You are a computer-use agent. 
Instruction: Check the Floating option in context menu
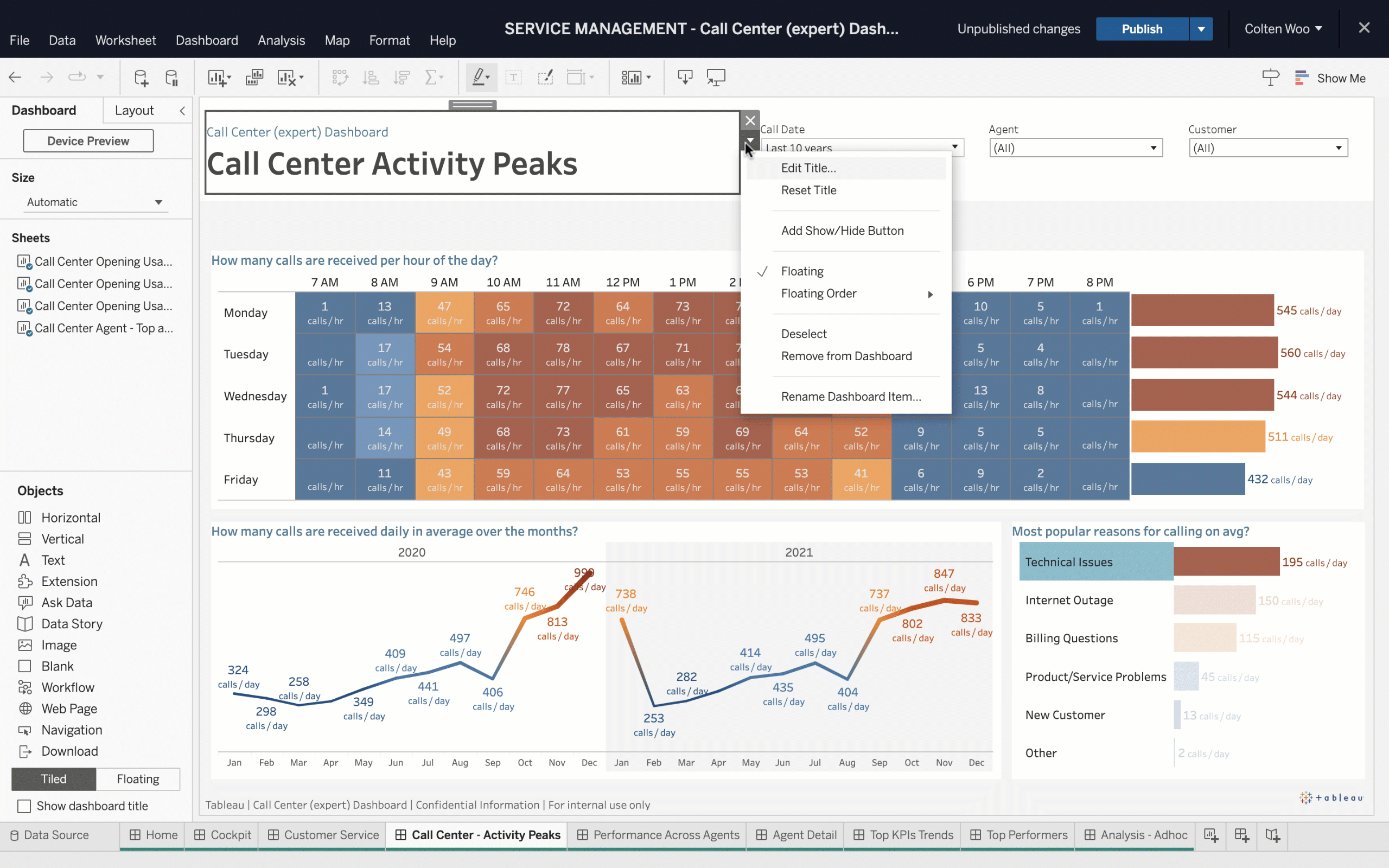(x=802, y=271)
